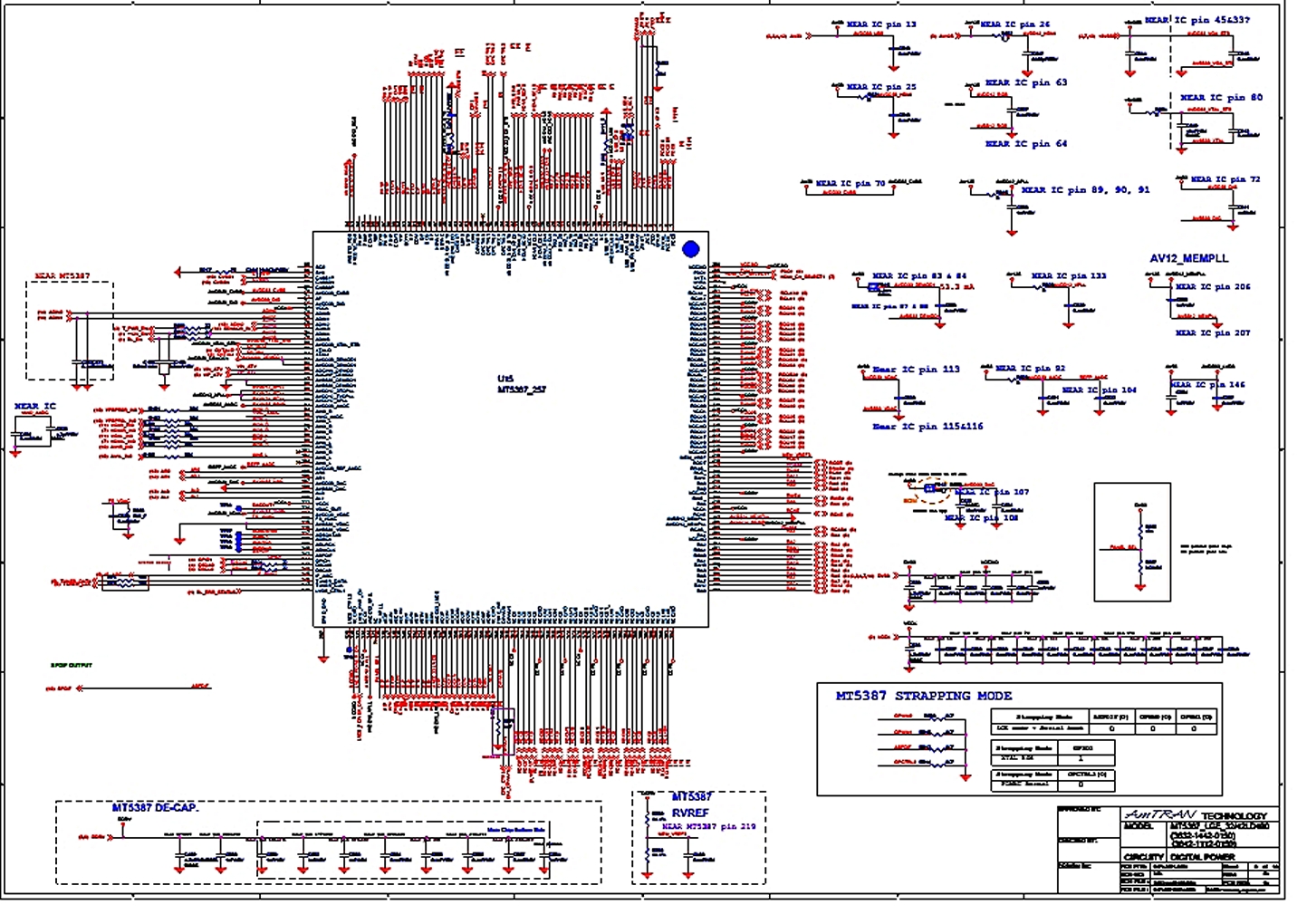Click the MT5387 RVREF block title
Viewport: 1307px width, 924px height.
[691, 805]
